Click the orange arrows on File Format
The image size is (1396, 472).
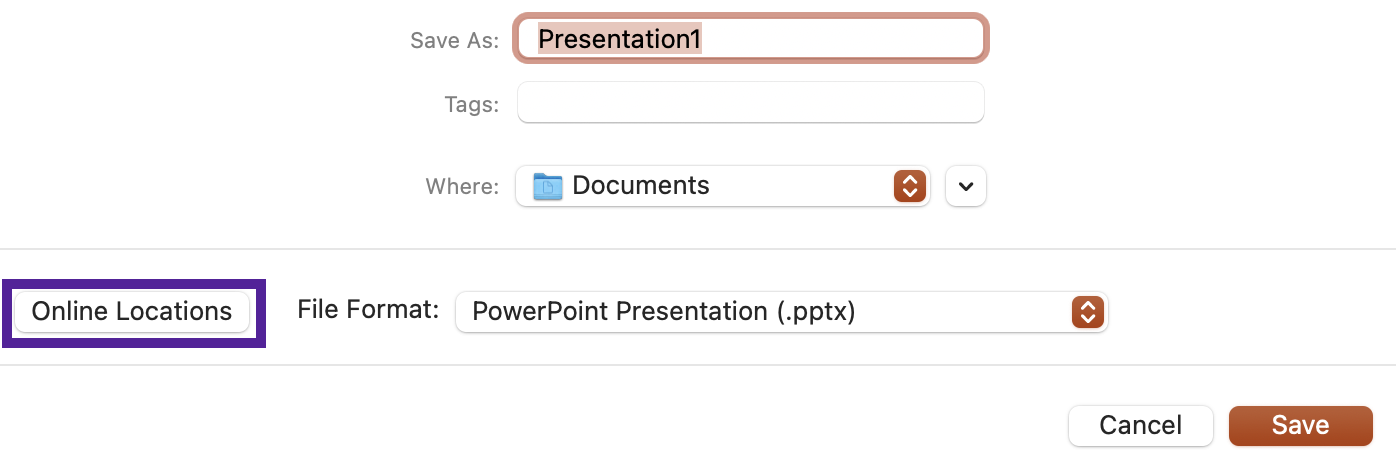1086,312
